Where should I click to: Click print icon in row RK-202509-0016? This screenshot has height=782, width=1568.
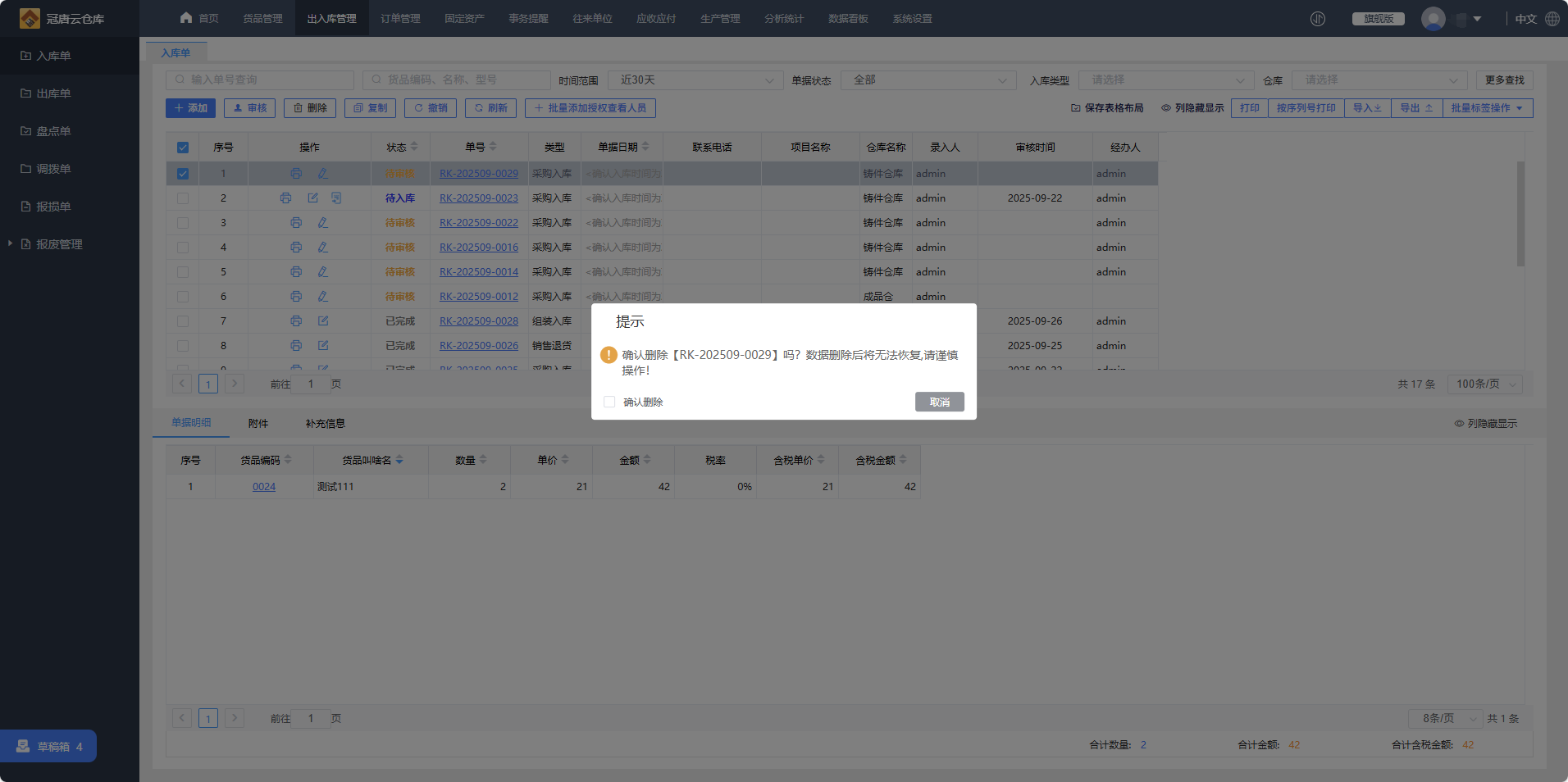coord(296,248)
